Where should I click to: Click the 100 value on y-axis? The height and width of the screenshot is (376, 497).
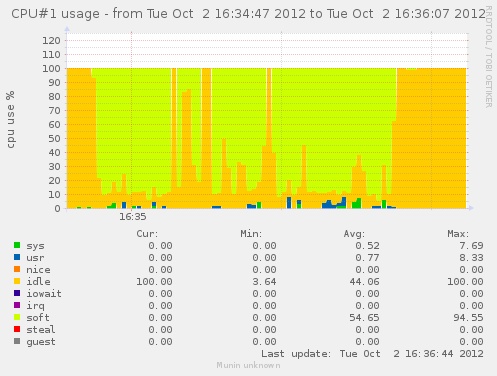(x=51, y=69)
